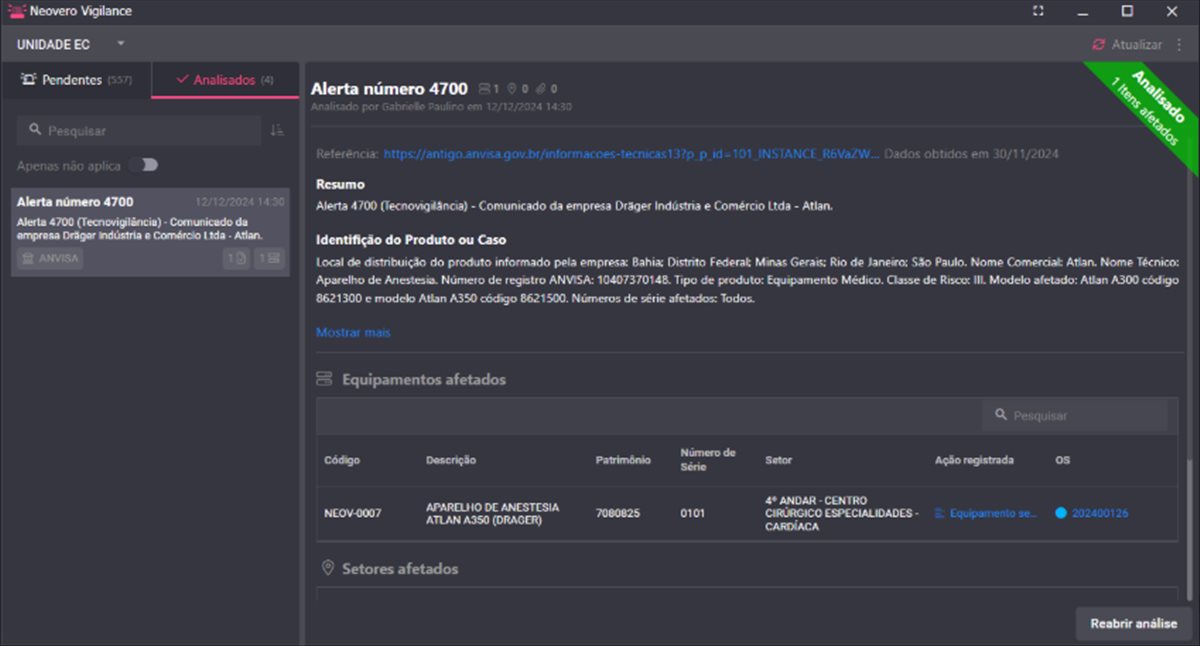Open work order 202400126 link
This screenshot has width=1200, height=646.
click(x=1100, y=513)
